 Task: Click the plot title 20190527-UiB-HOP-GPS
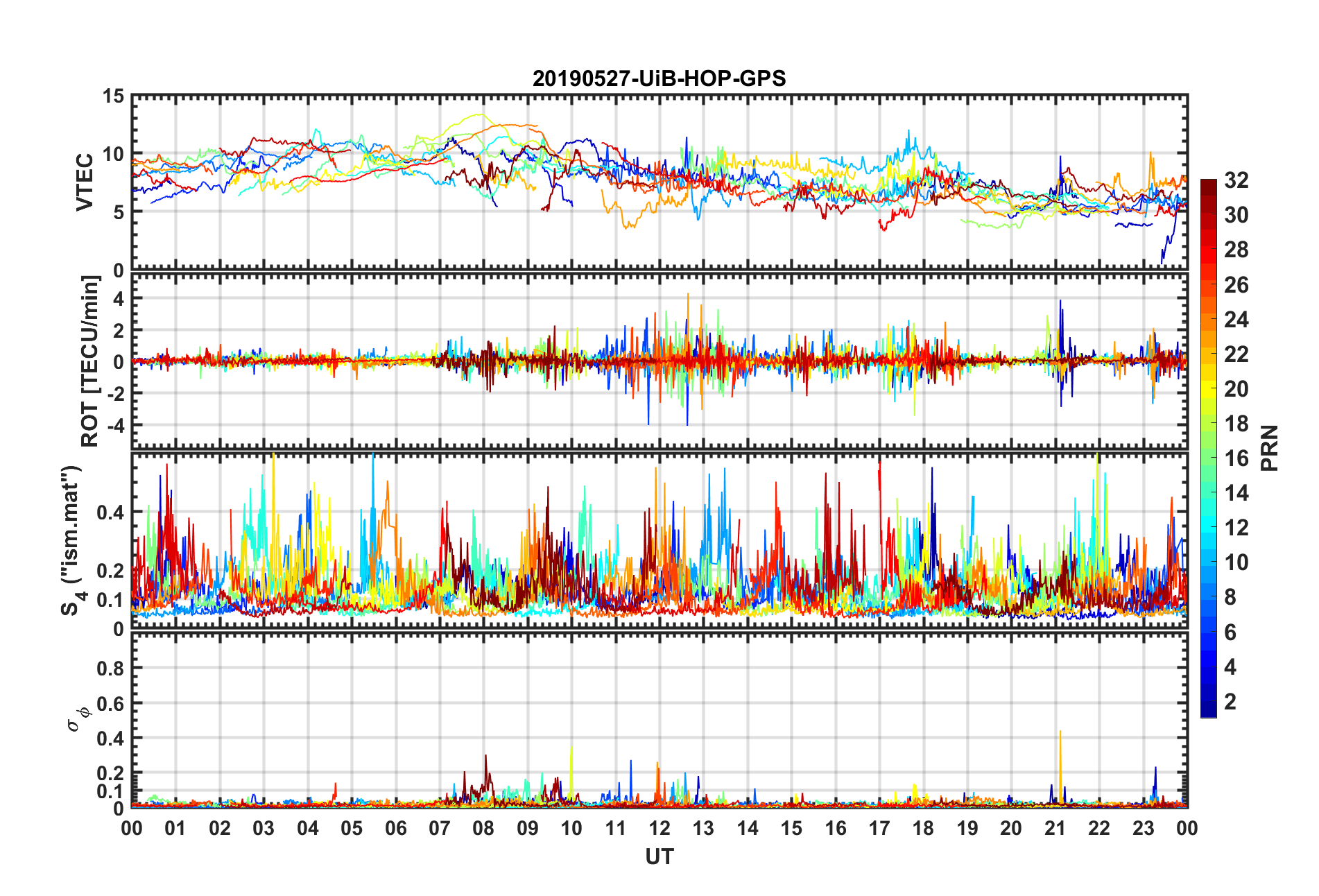[659, 78]
